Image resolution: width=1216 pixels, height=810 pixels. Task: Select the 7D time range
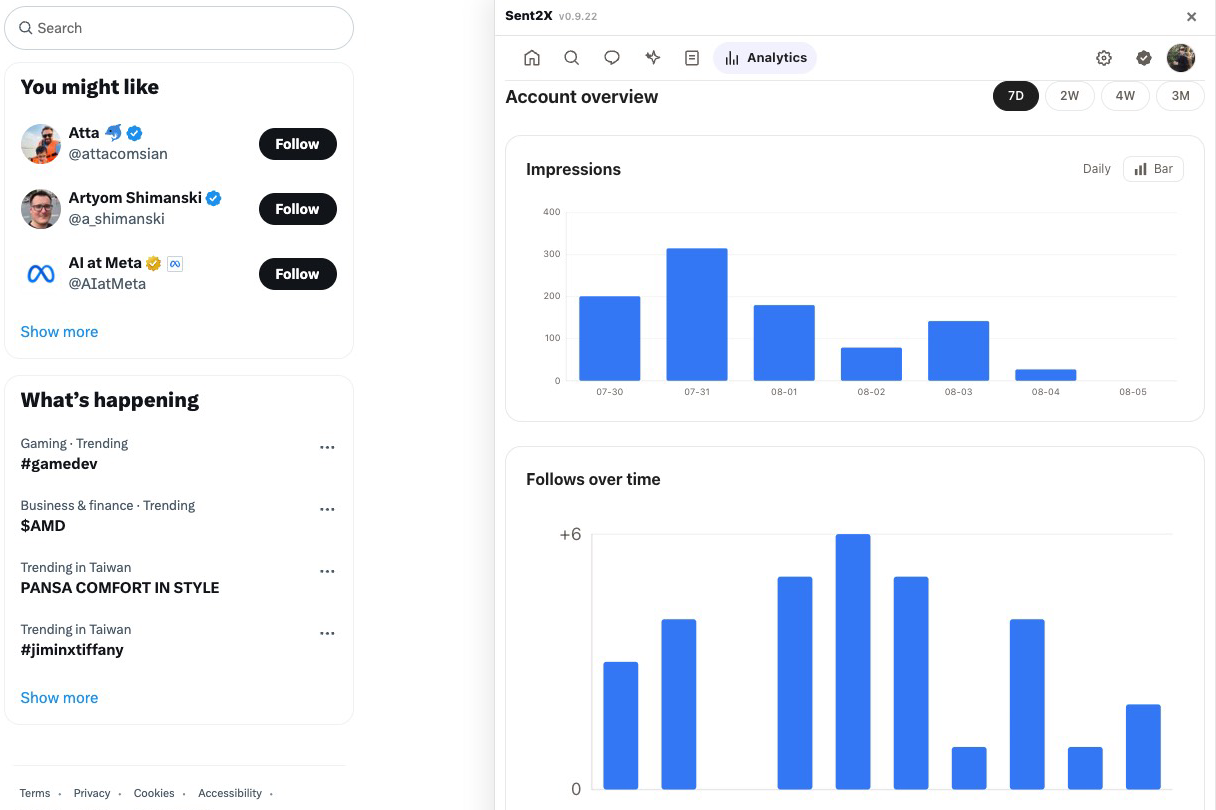1016,96
